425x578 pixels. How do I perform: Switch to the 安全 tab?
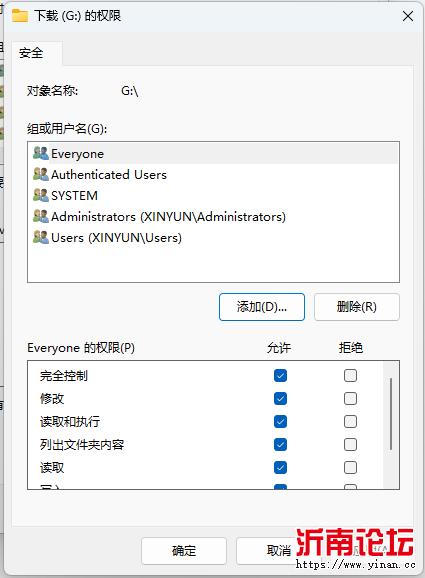(x=31, y=53)
